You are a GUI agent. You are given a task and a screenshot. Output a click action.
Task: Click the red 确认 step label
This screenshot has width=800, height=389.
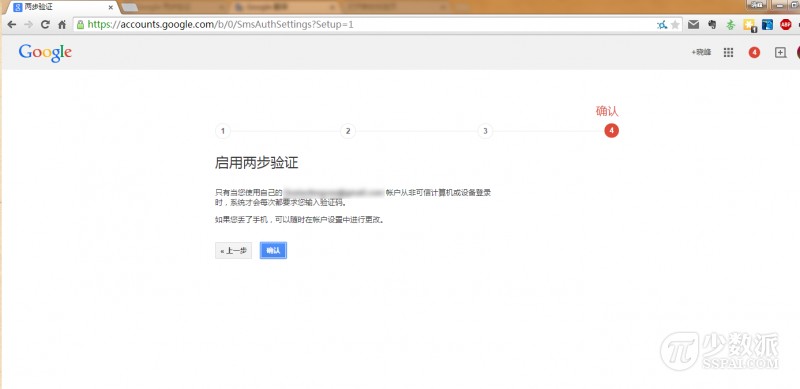click(607, 111)
